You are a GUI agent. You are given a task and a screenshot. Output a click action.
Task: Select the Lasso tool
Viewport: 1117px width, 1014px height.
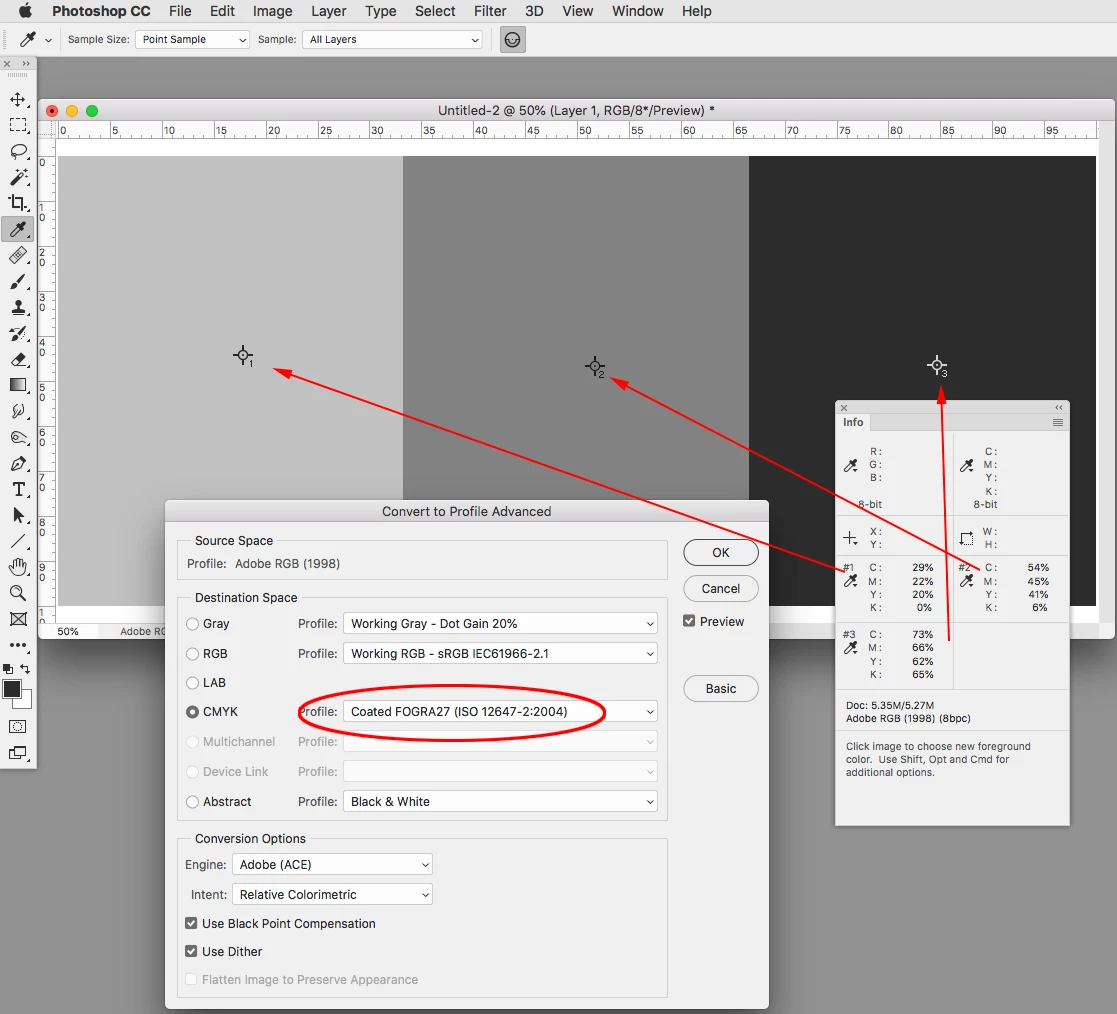click(18, 151)
